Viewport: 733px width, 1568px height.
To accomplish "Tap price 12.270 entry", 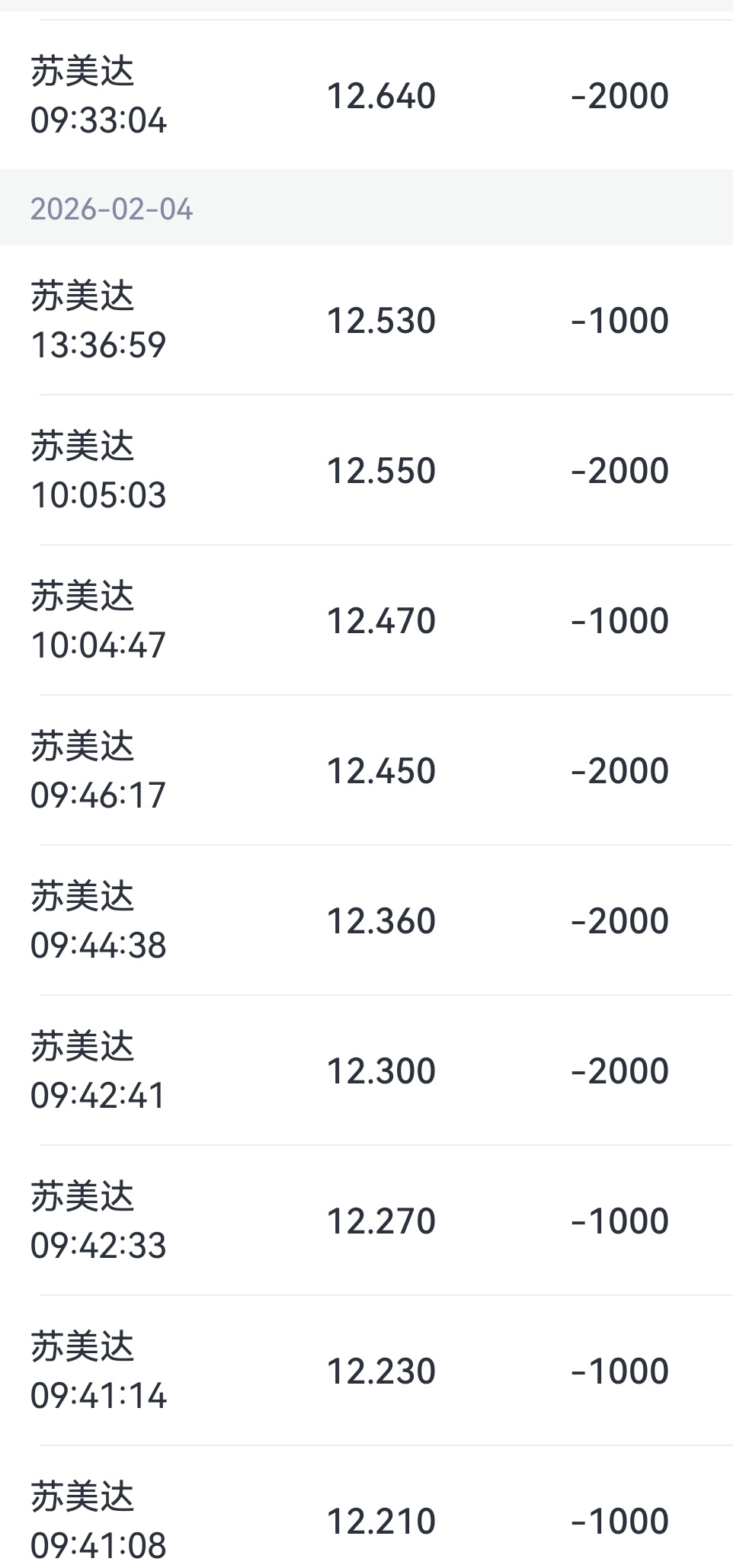I will pyautogui.click(x=381, y=1221).
